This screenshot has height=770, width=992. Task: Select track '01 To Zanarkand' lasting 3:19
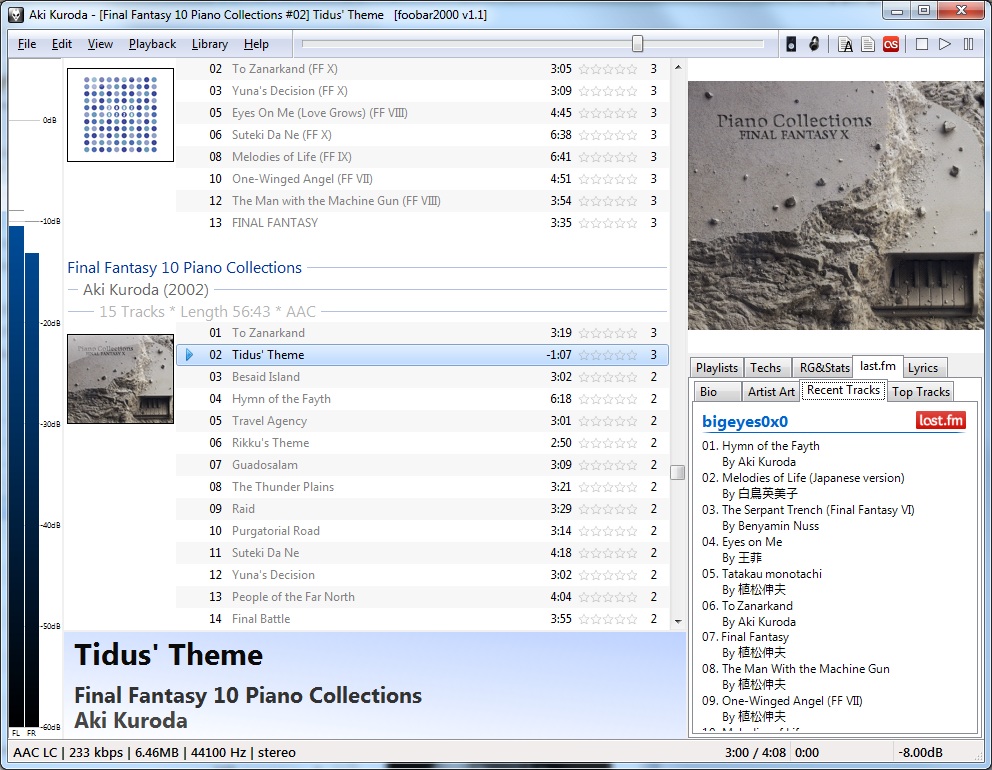[x=422, y=333]
